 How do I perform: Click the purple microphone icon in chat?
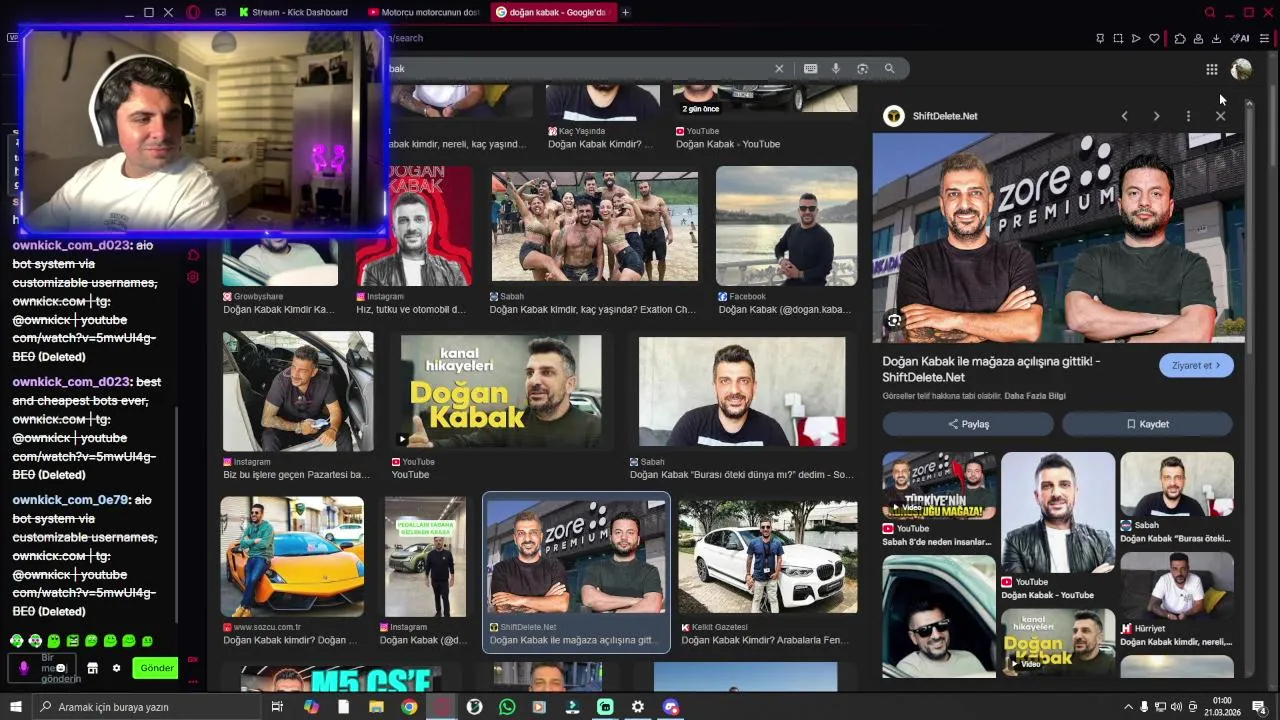pyautogui.click(x=24, y=668)
